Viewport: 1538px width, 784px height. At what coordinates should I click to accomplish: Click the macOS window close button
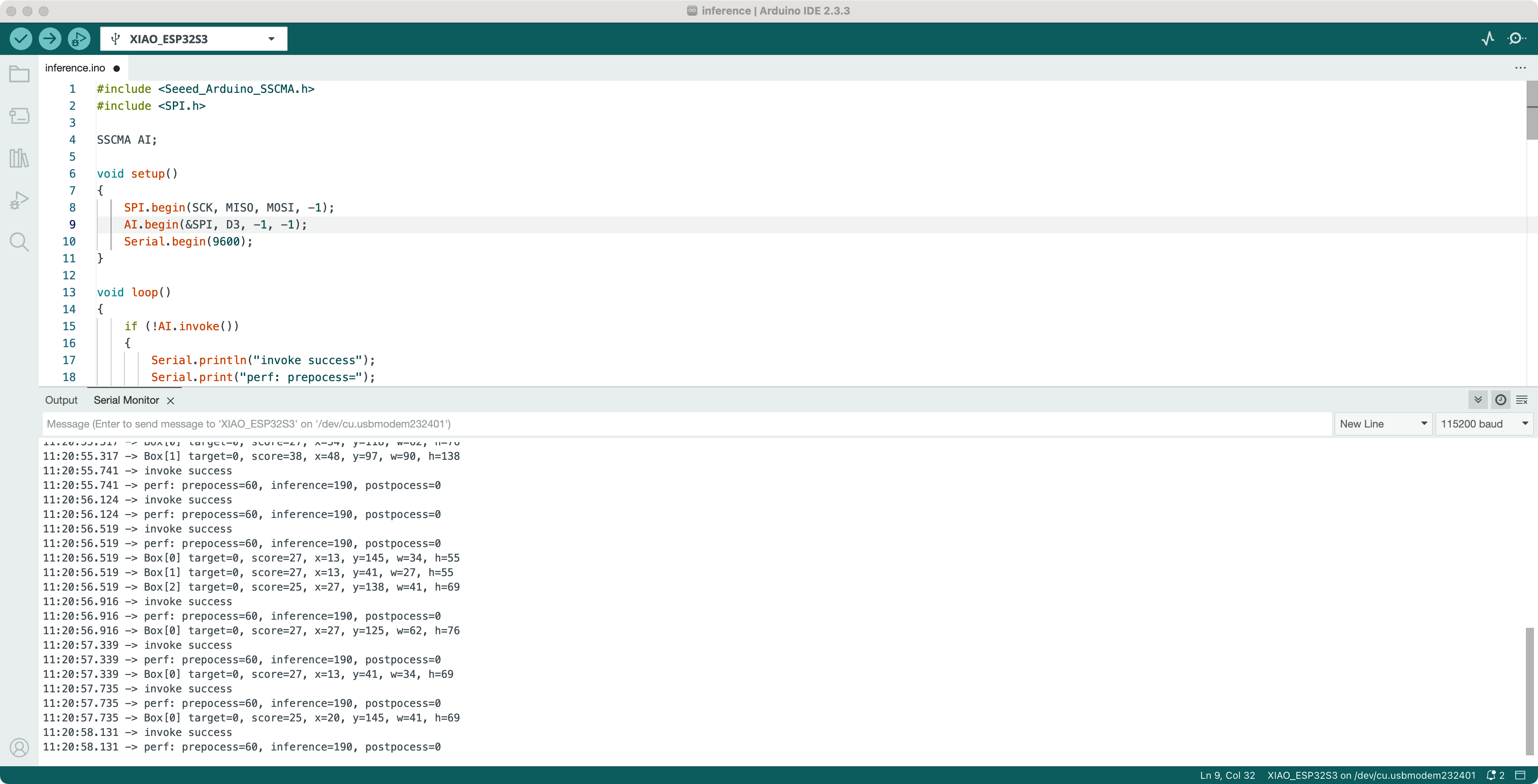pos(11,11)
